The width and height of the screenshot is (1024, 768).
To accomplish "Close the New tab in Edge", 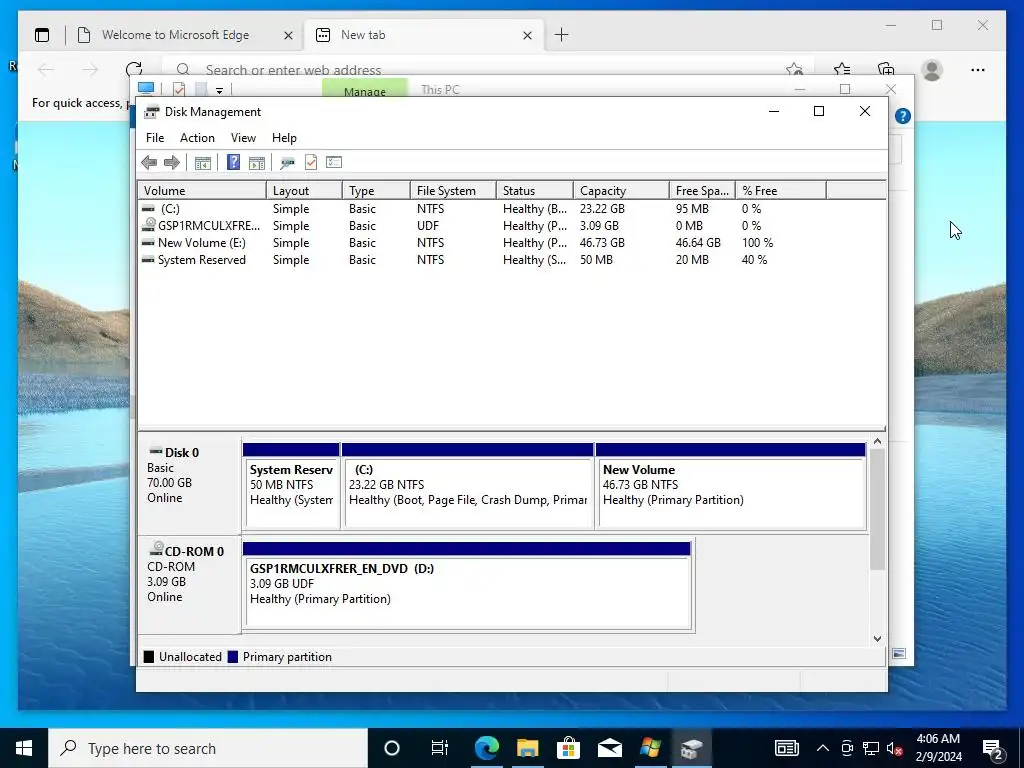I will coord(528,35).
